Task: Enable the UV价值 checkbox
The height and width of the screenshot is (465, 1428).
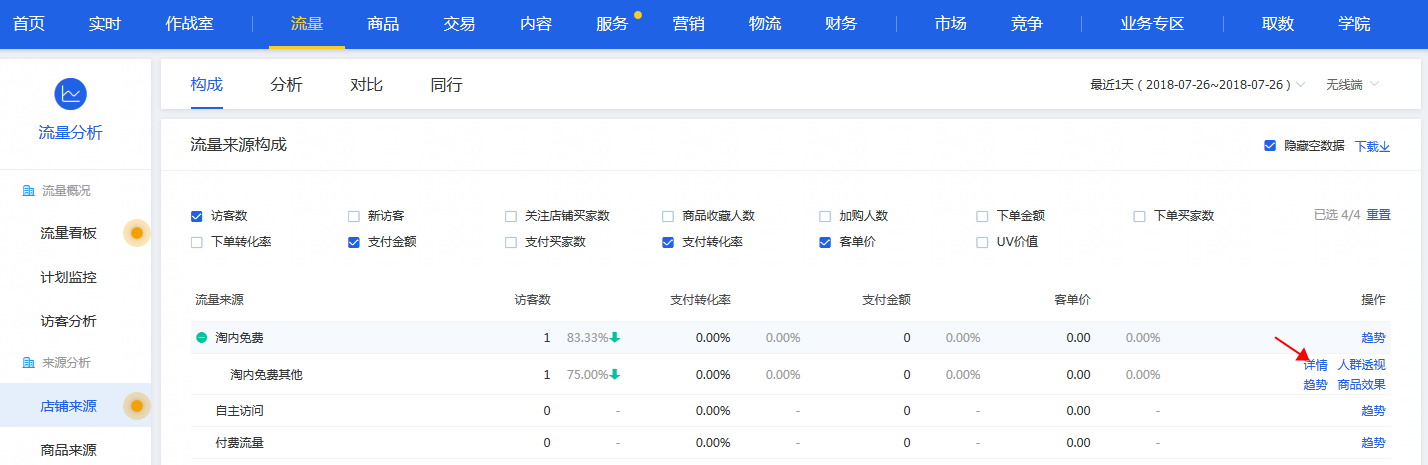Action: (x=982, y=242)
